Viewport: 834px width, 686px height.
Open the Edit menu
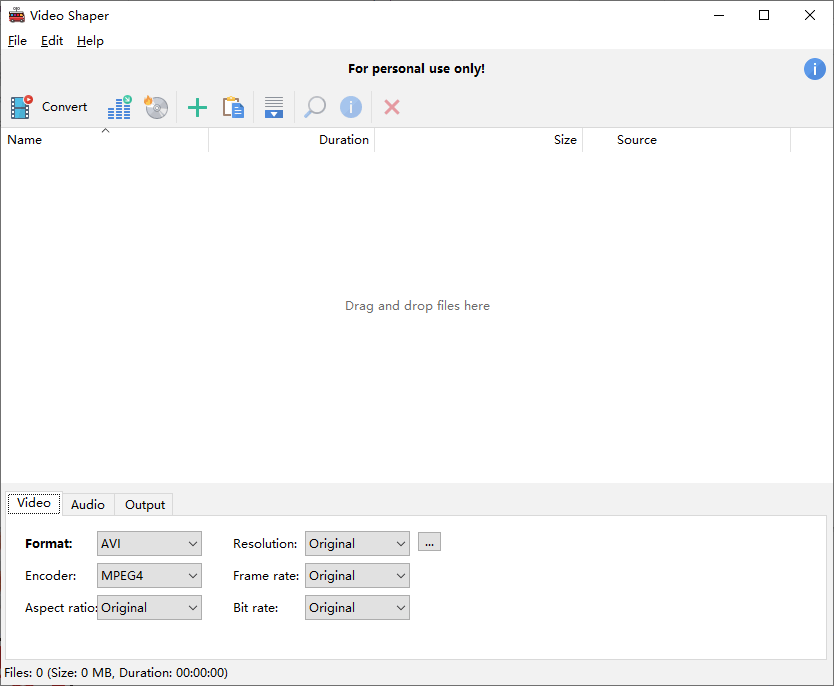(x=52, y=41)
